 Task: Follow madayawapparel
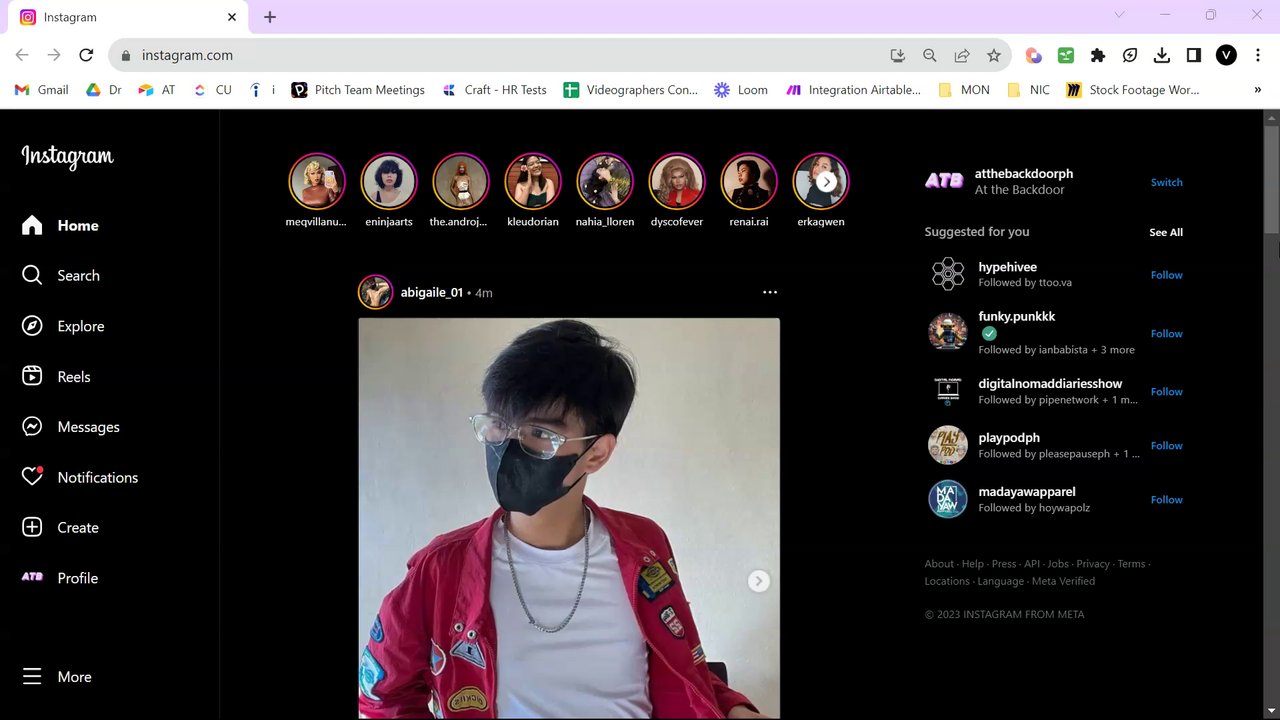(1166, 500)
